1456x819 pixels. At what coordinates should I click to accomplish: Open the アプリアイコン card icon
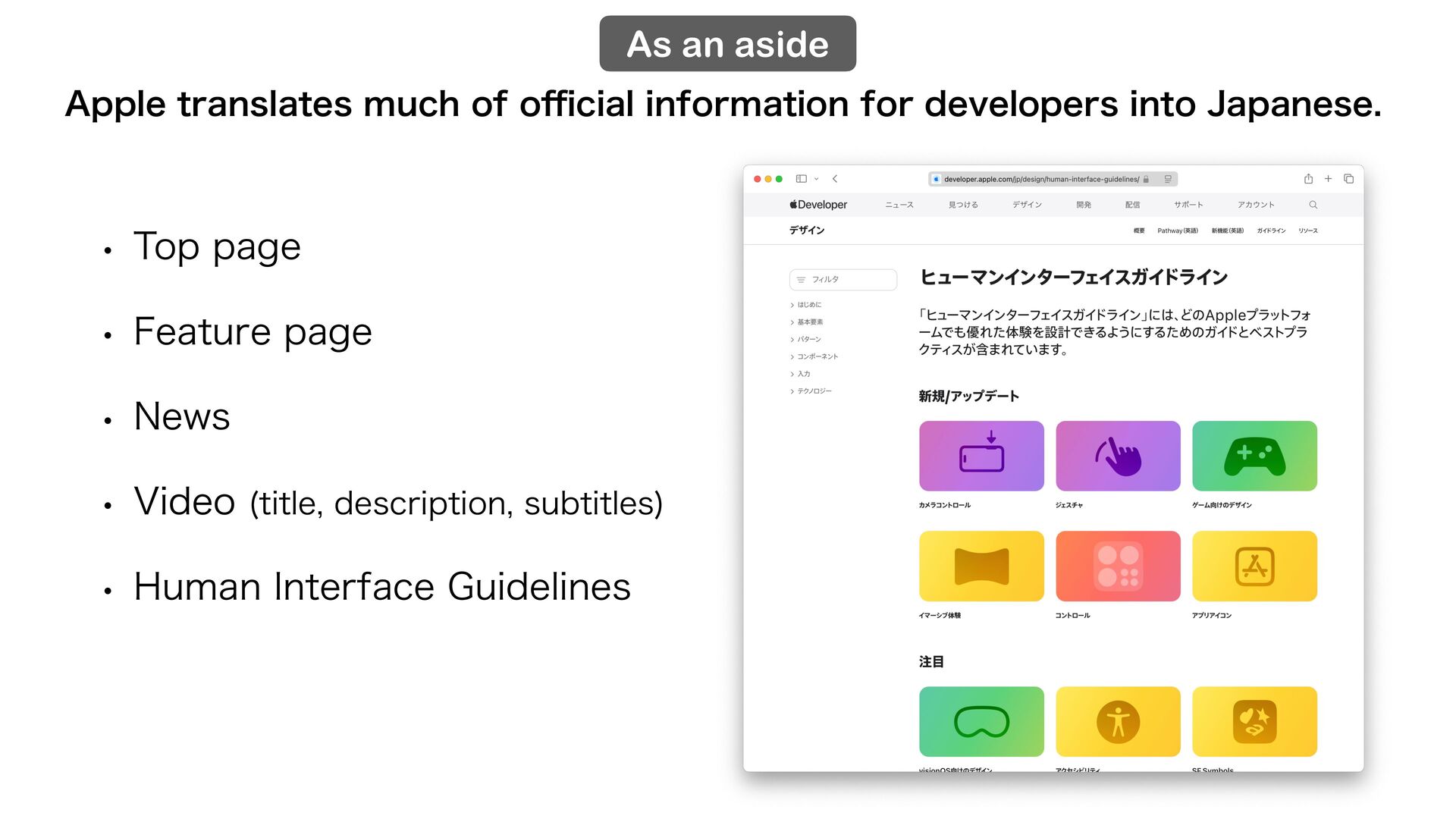tap(1254, 566)
